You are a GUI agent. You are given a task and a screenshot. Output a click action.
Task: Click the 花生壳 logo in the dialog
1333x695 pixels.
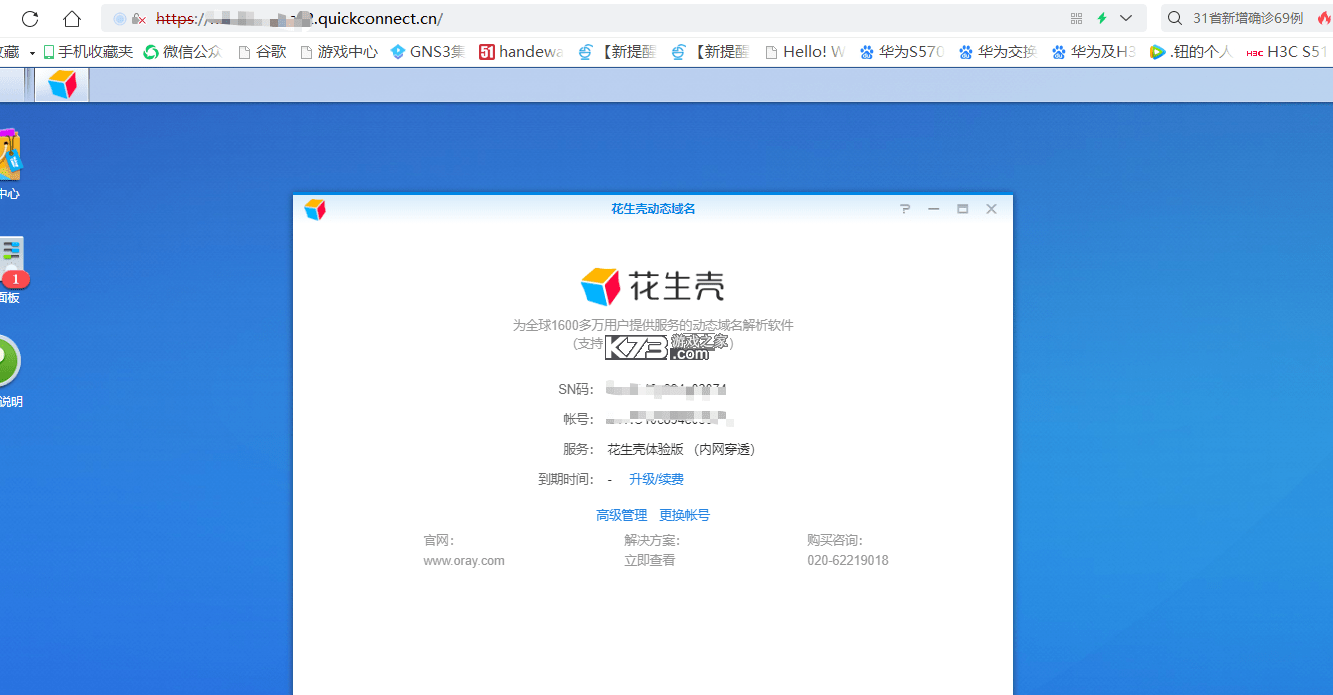pos(653,287)
